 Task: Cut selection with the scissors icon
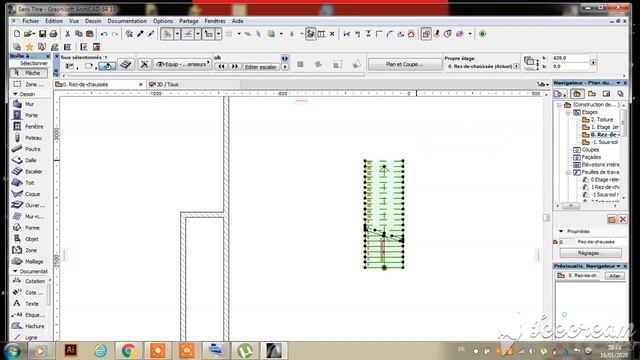point(68,34)
